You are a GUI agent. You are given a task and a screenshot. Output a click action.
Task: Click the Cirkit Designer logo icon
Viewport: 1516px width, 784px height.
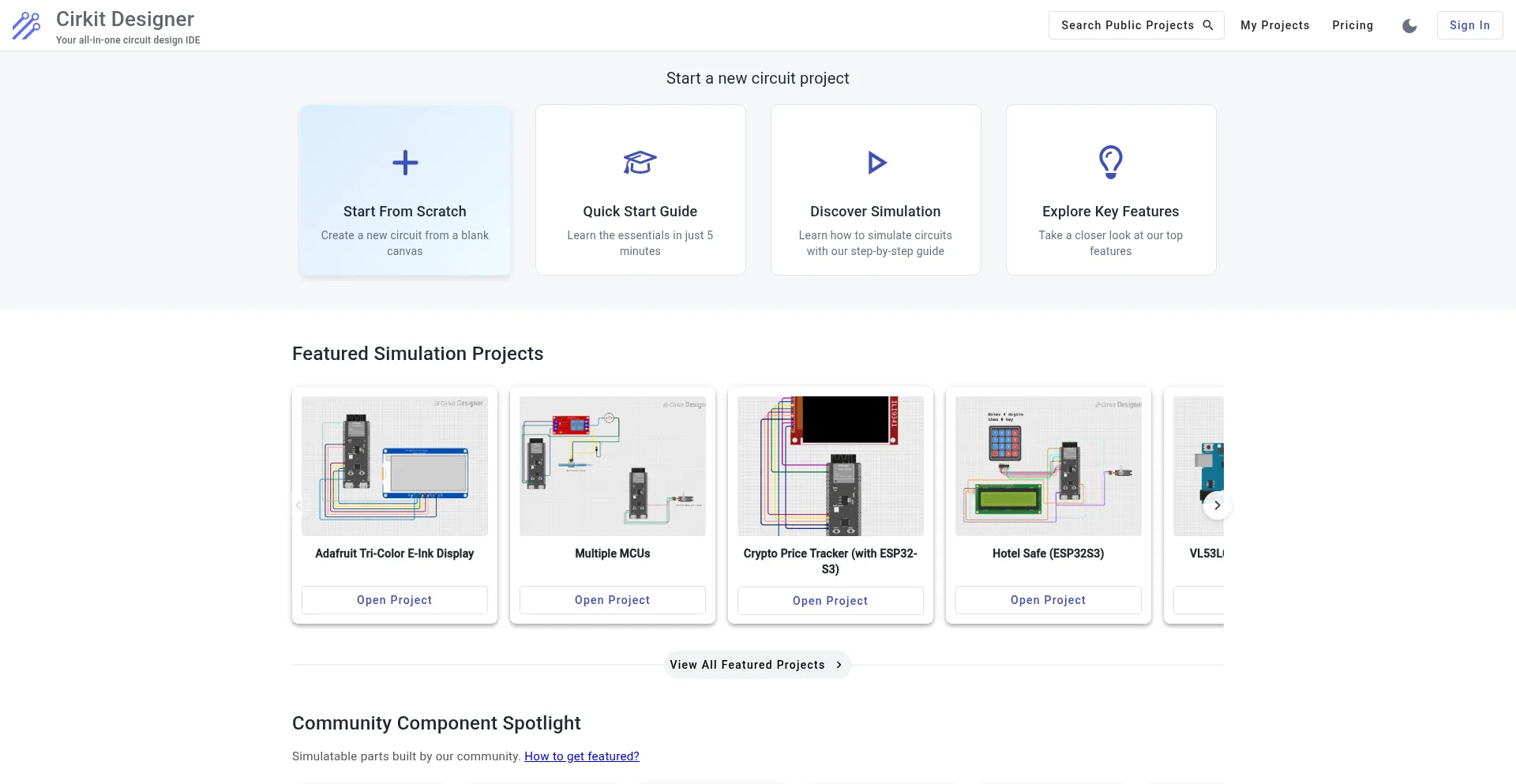tap(26, 25)
